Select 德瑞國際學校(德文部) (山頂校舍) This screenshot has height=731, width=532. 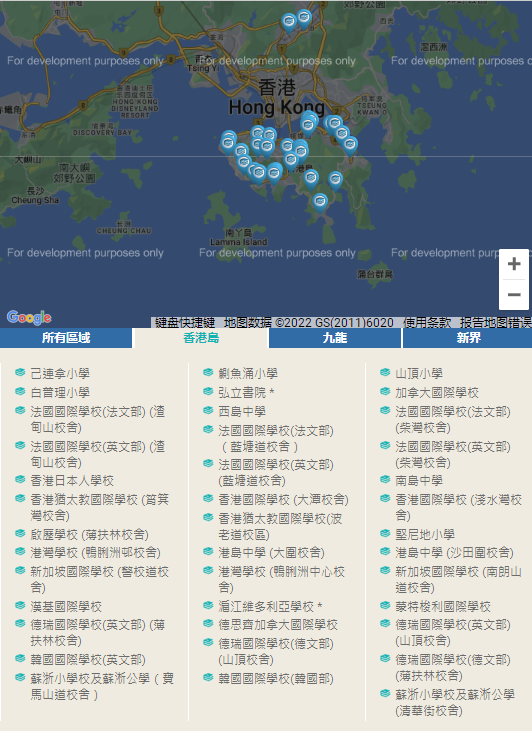[x=276, y=652]
